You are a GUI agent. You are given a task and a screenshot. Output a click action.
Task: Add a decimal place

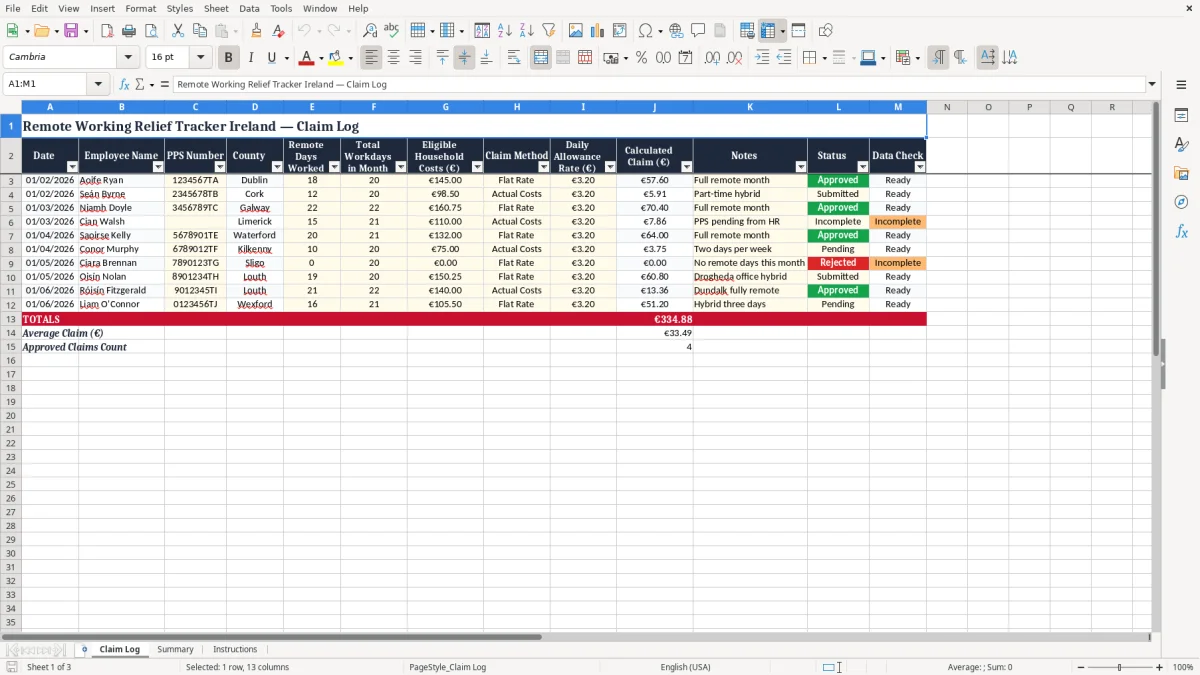[x=712, y=58]
